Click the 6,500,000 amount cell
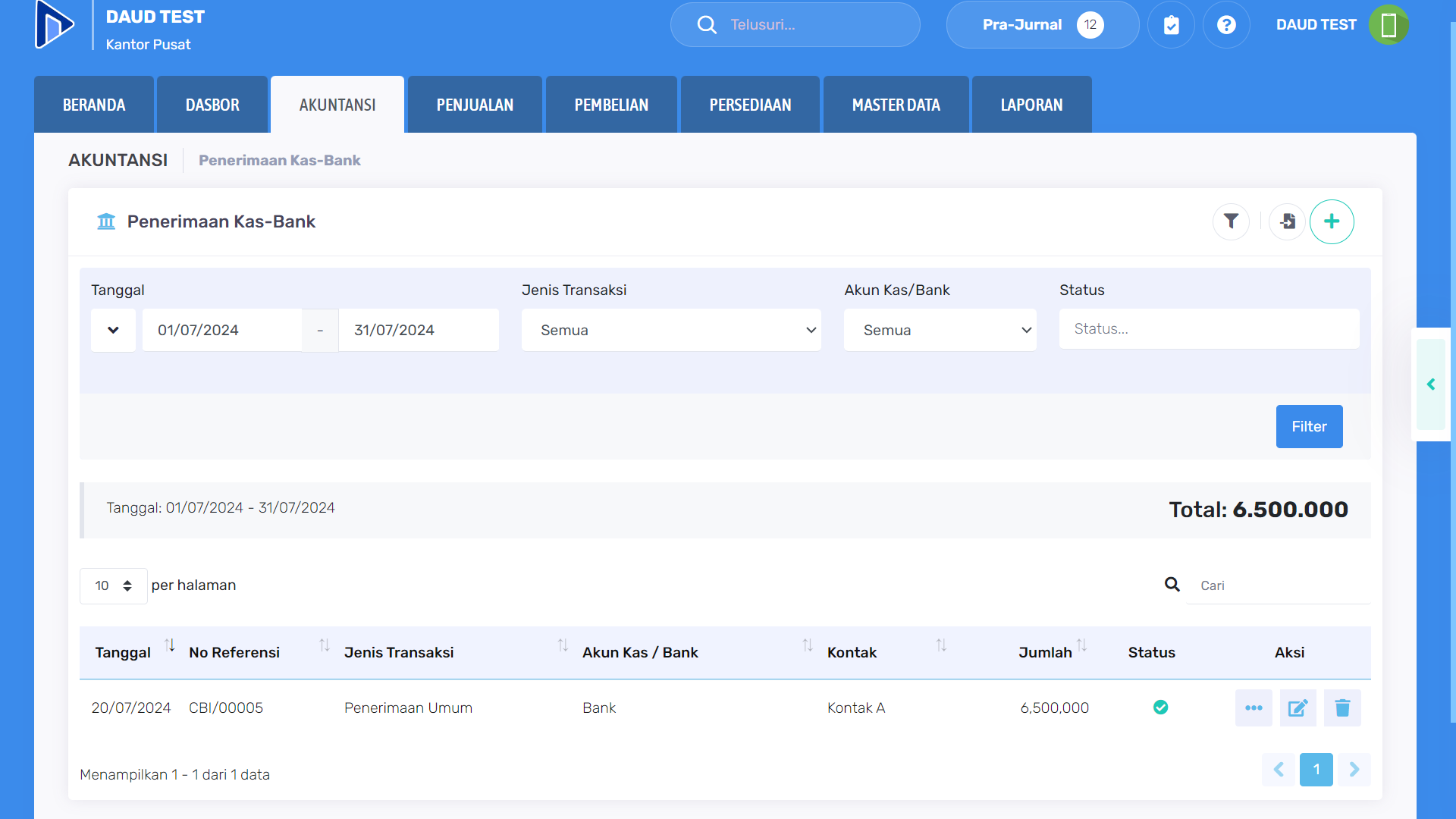Viewport: 1456px width, 819px height. click(1054, 708)
